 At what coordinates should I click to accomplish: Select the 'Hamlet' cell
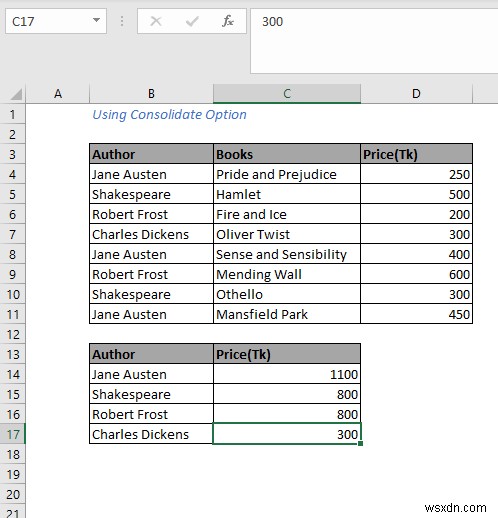tap(287, 194)
